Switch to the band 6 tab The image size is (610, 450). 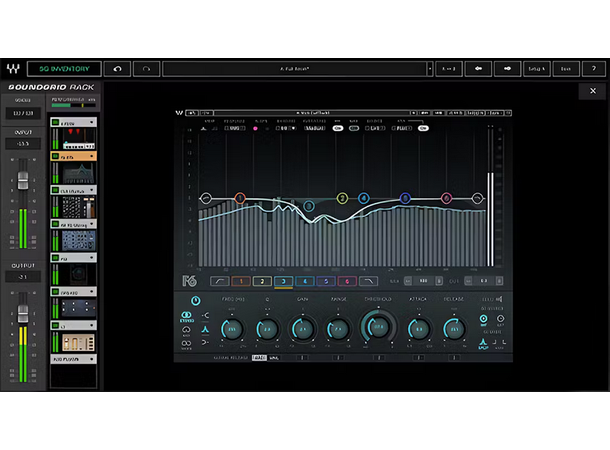347,281
